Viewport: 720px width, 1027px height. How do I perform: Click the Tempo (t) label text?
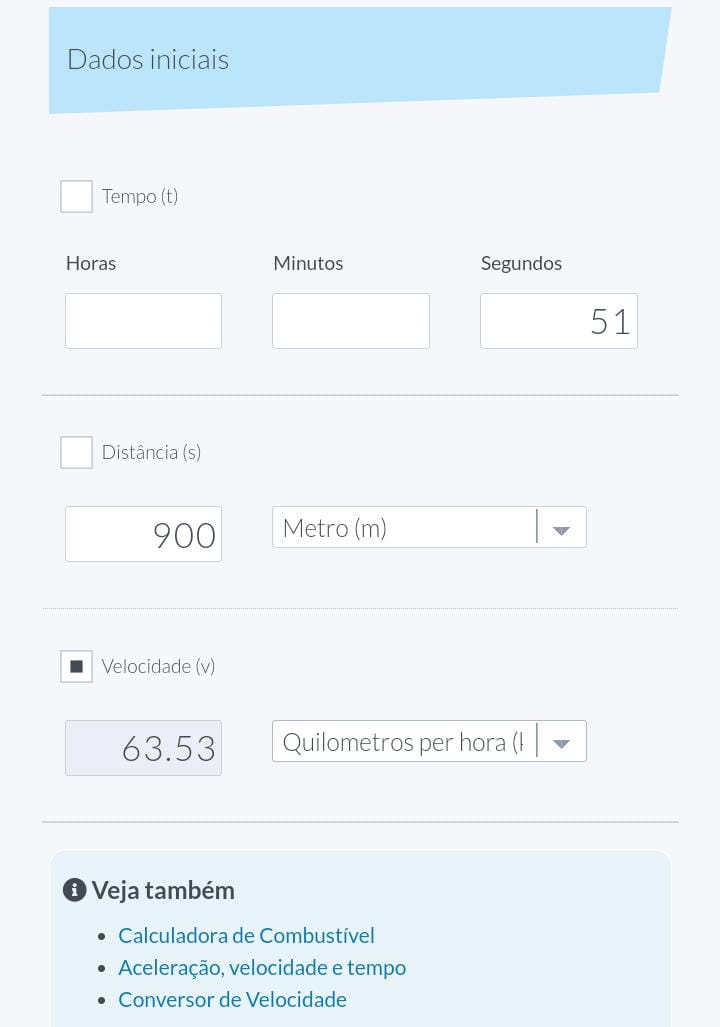[x=140, y=196]
